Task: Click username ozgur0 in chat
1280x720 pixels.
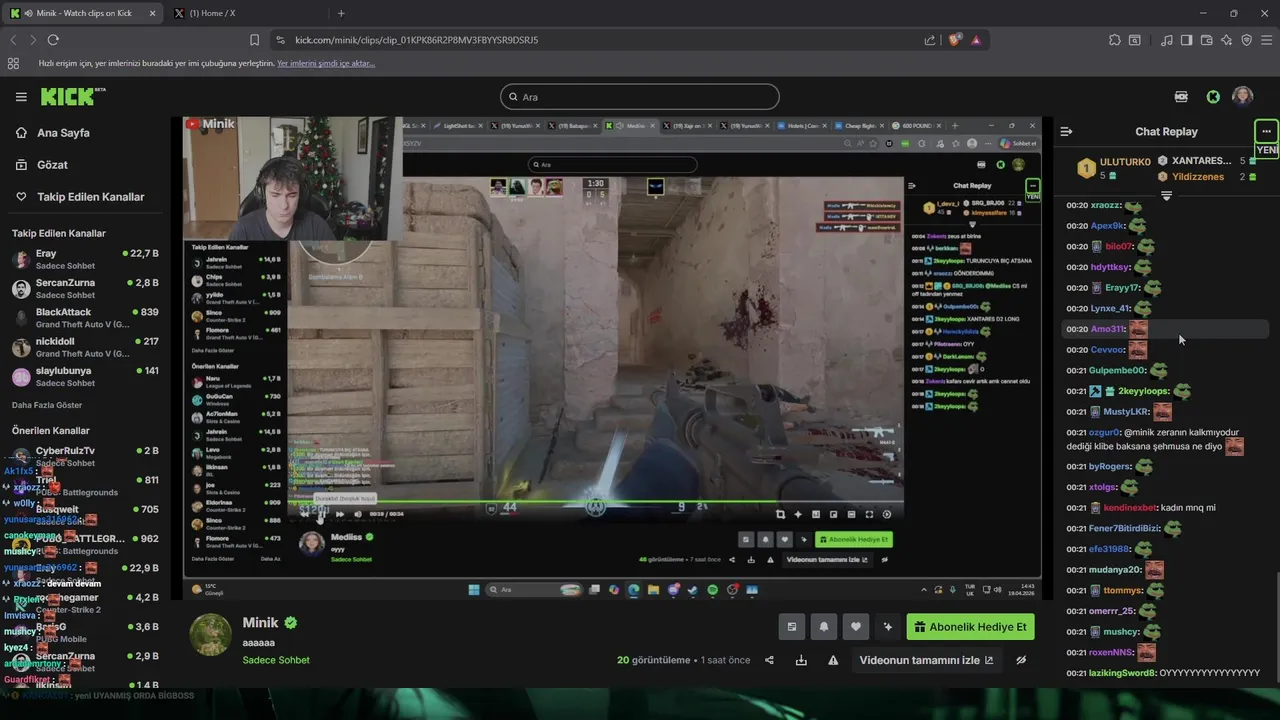Action: pyautogui.click(x=1104, y=432)
